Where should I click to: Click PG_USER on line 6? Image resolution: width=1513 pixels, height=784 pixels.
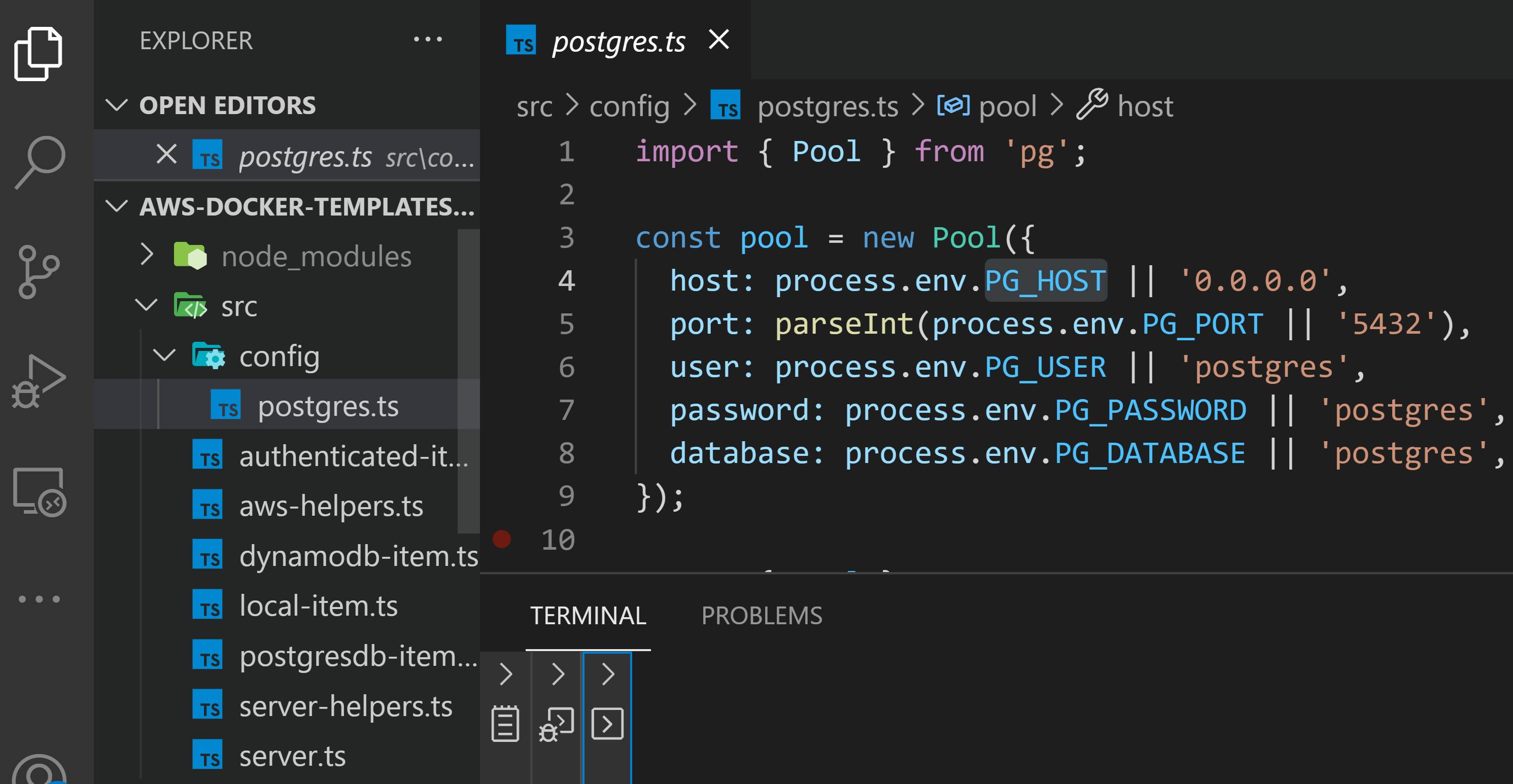(1045, 367)
